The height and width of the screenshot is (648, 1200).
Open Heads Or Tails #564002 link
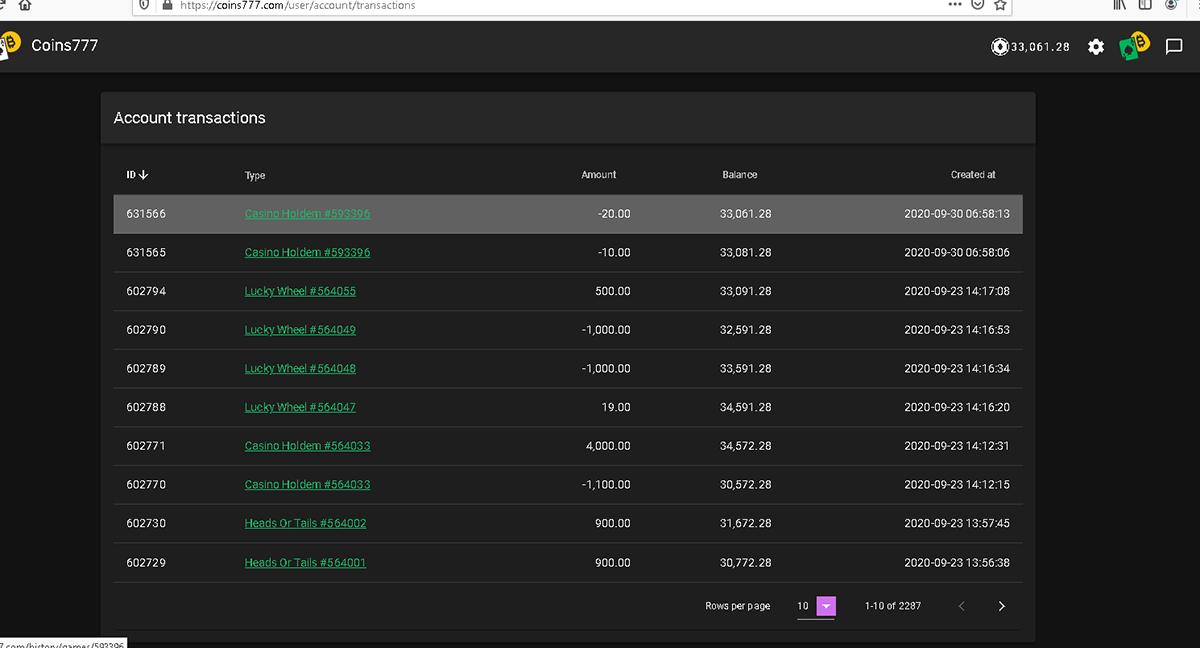(305, 524)
